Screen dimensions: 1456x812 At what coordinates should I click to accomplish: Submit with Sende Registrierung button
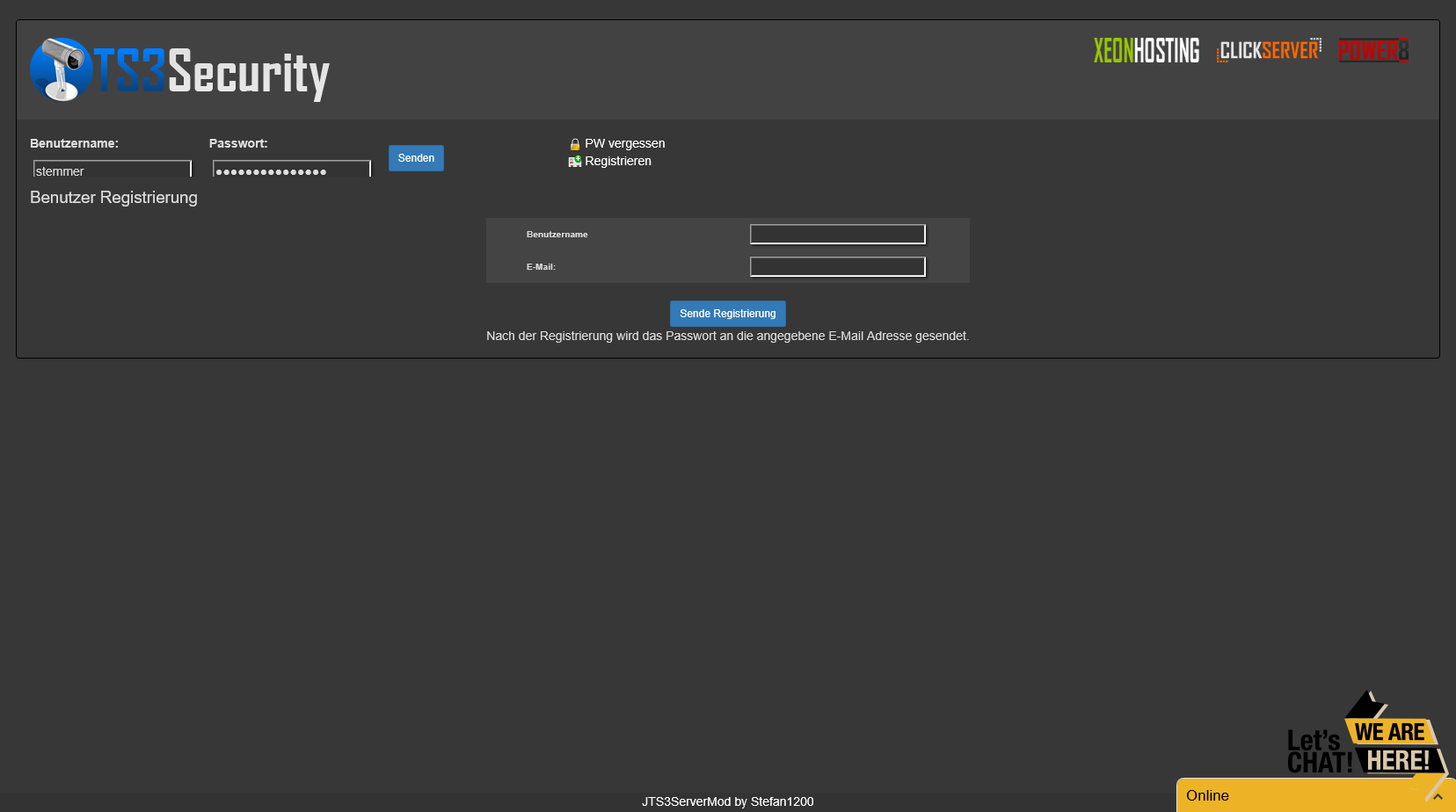pyautogui.click(x=727, y=314)
